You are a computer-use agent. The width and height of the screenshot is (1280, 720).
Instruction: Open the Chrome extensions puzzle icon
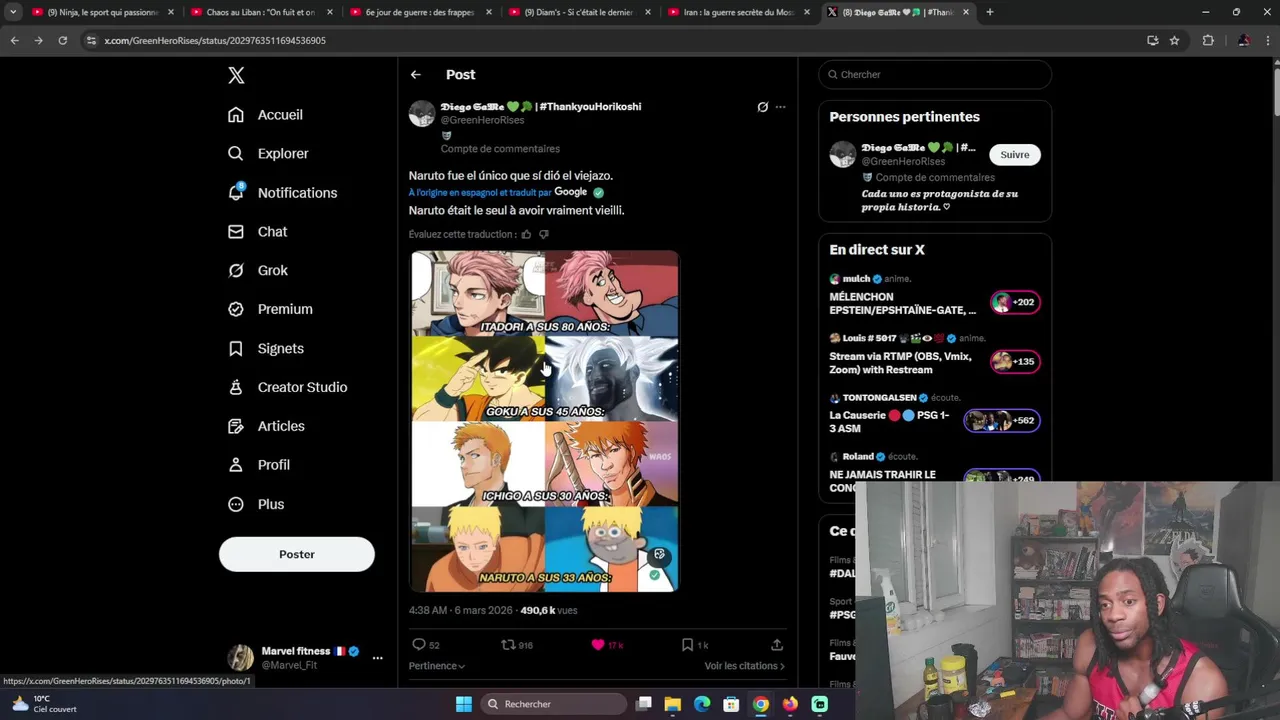point(1208,40)
